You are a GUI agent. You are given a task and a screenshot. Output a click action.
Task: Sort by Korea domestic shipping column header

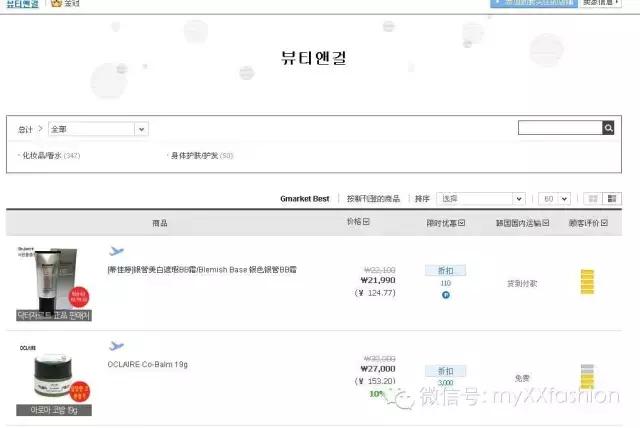[x=522, y=223]
